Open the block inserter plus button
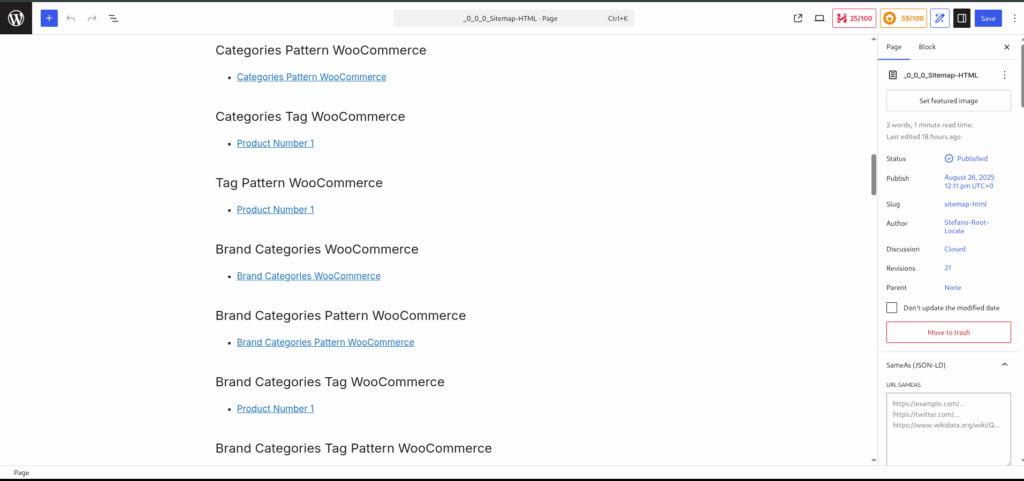The image size is (1024, 481). (49, 18)
